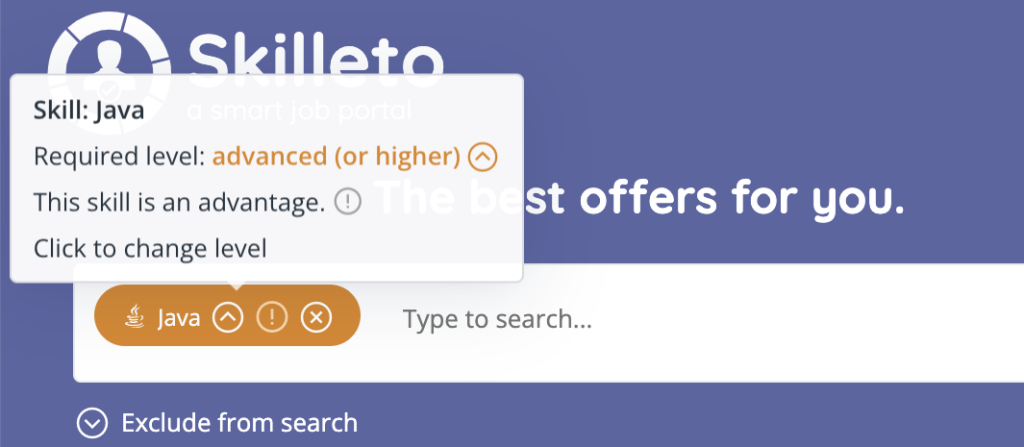Click chevron icon beside "advanced (or higher)"

[483, 157]
